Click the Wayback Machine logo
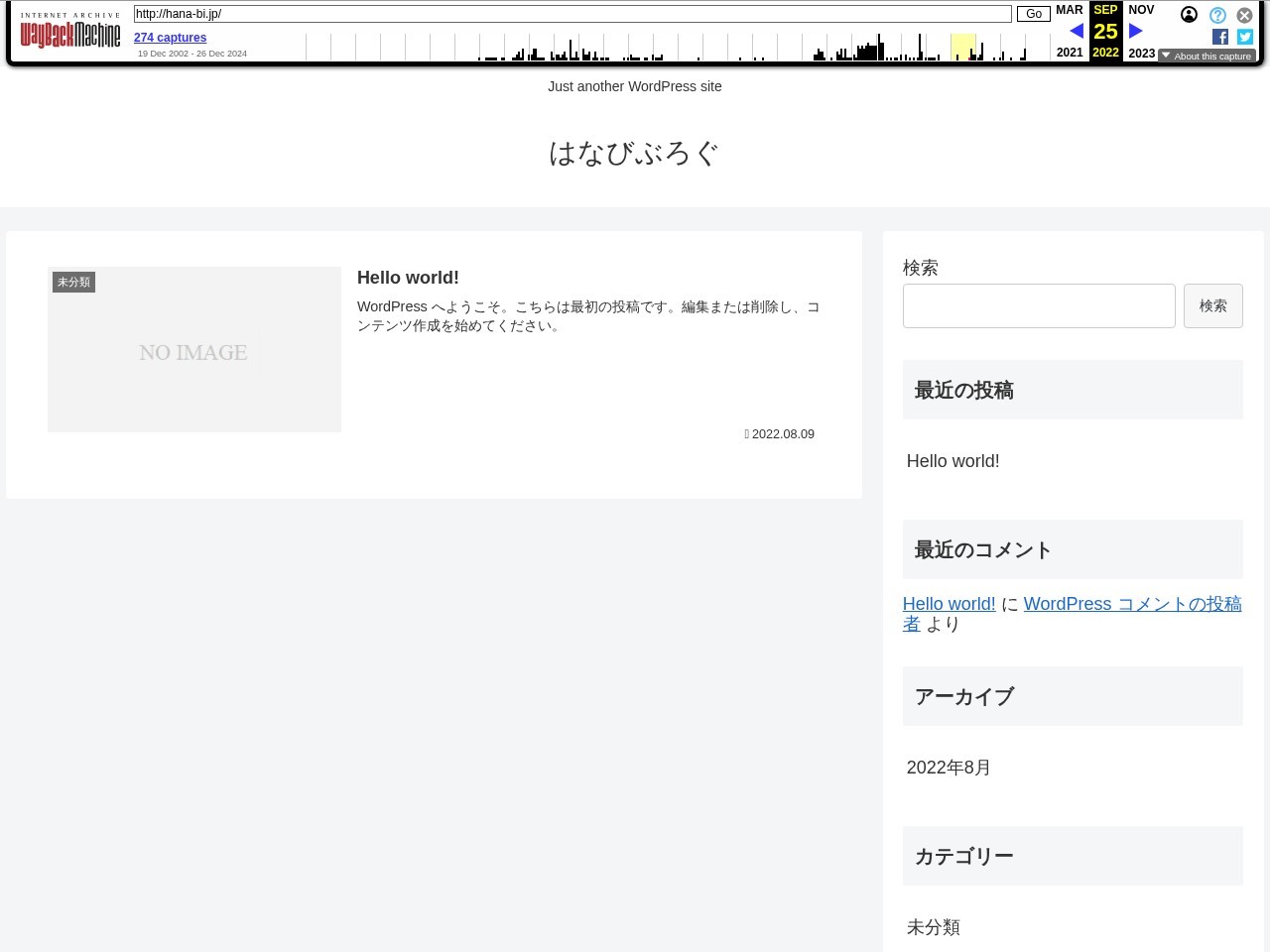 (69, 35)
